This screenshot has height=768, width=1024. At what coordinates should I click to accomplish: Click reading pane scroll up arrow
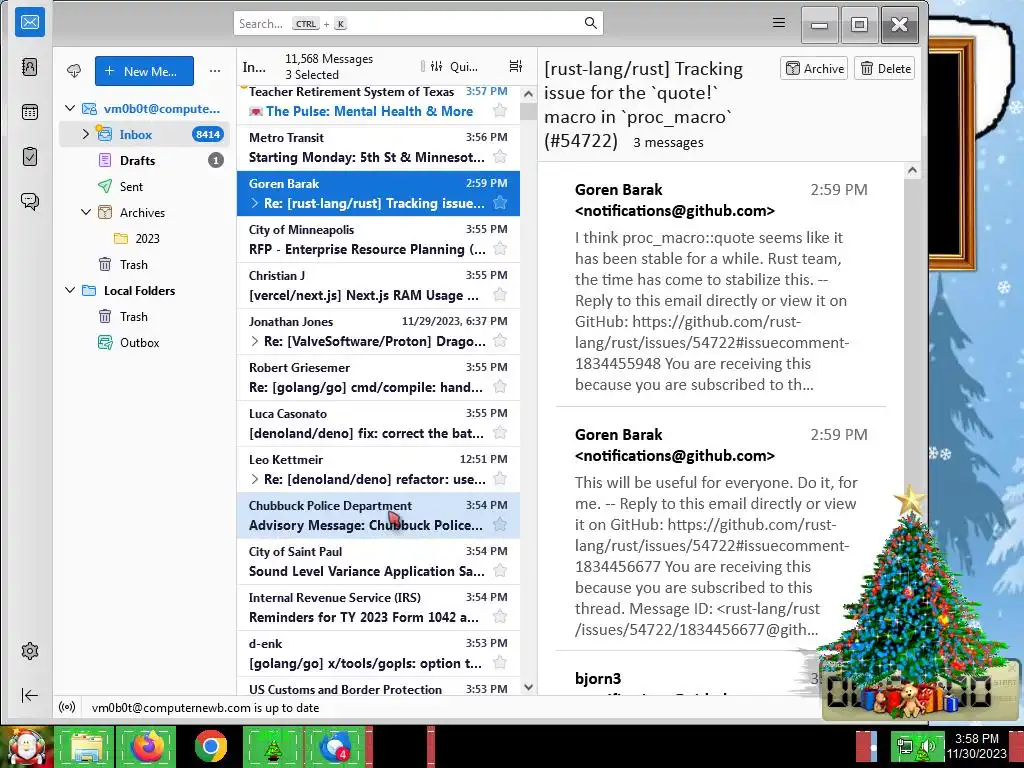click(x=912, y=170)
